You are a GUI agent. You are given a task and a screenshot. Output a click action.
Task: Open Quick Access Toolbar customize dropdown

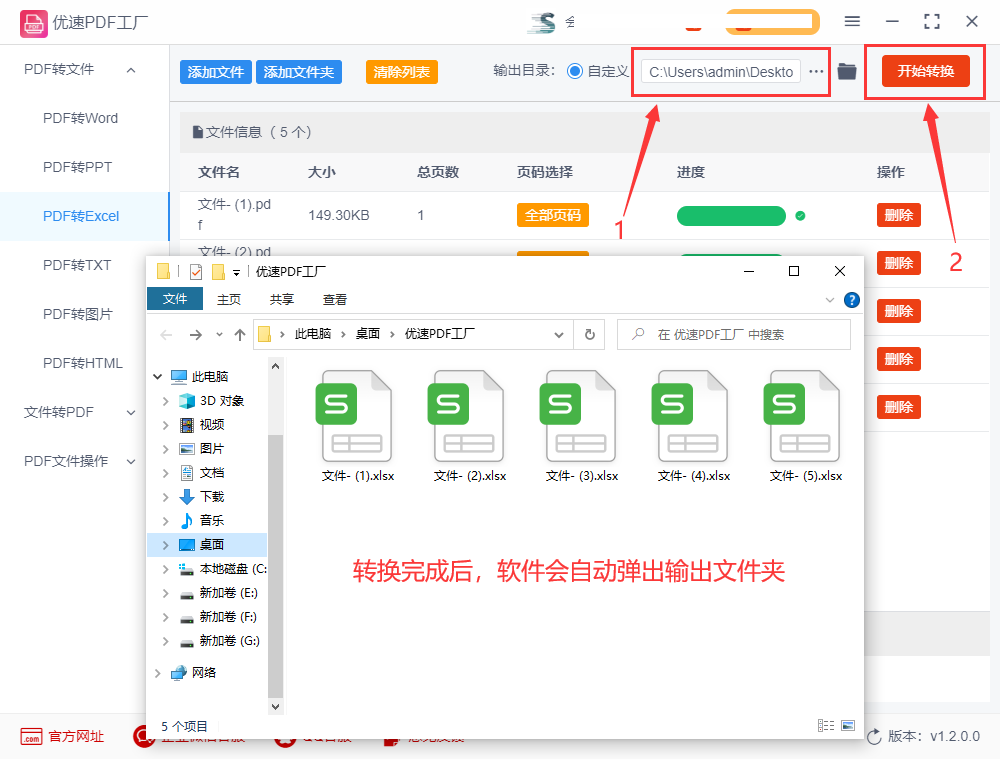point(237,273)
